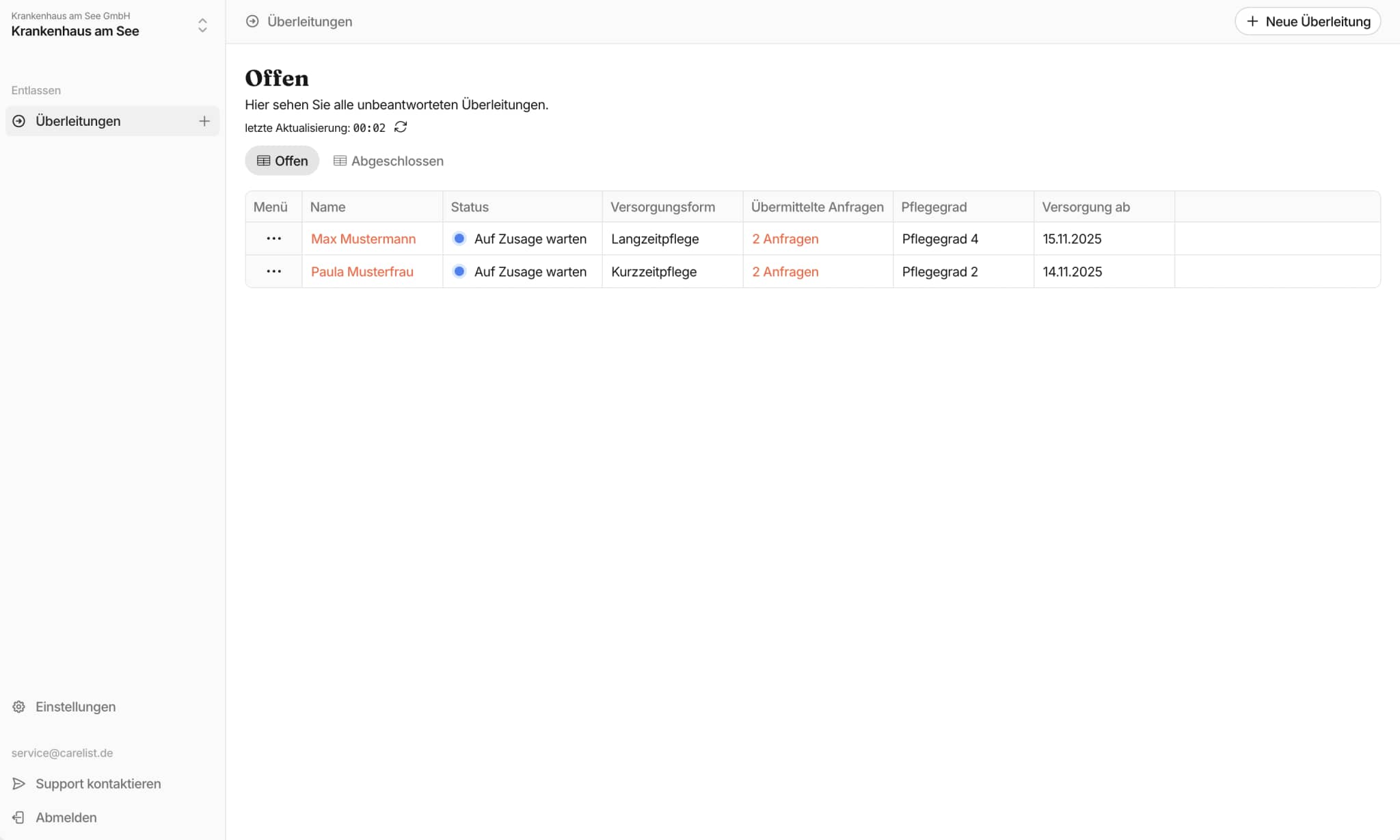Image resolution: width=1400 pixels, height=840 pixels.
Task: Click the Neue Überleitung button
Action: point(1307,22)
